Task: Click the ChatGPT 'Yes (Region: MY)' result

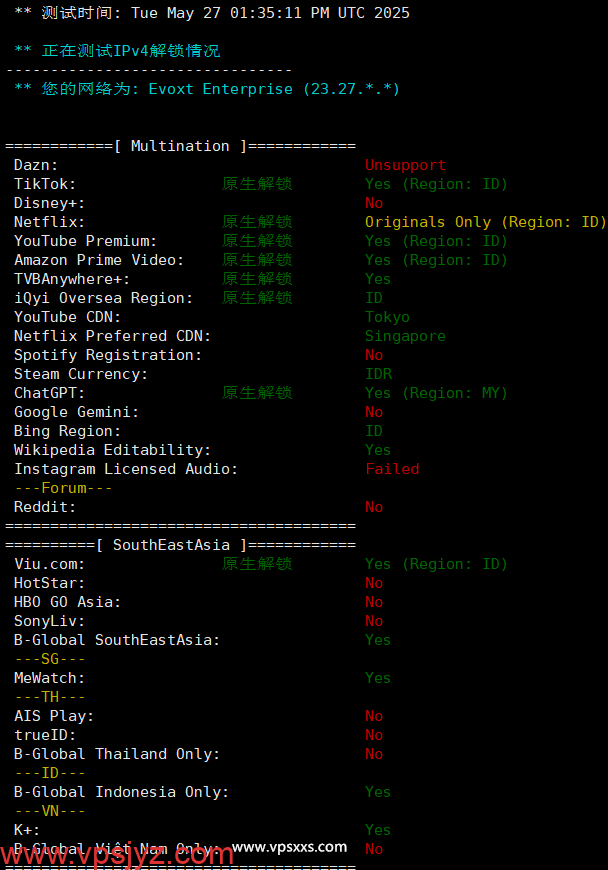Action: pos(436,393)
